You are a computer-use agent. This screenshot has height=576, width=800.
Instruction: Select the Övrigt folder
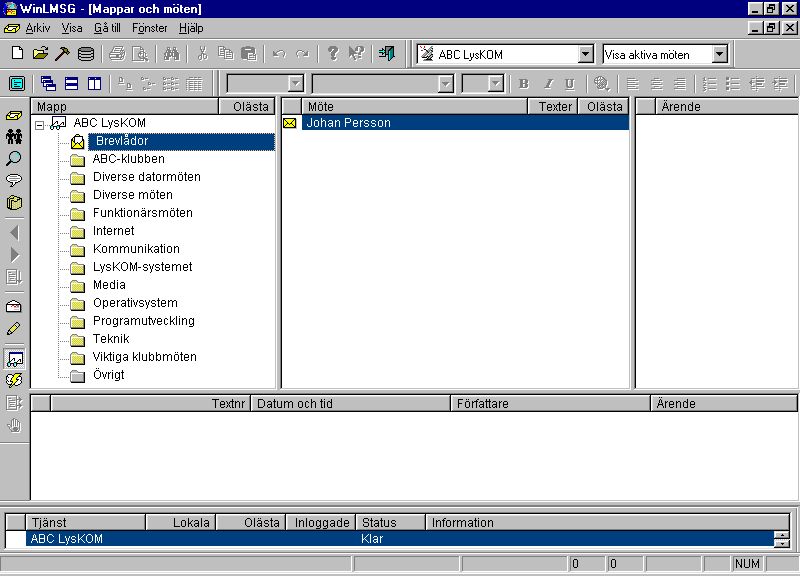click(109, 375)
